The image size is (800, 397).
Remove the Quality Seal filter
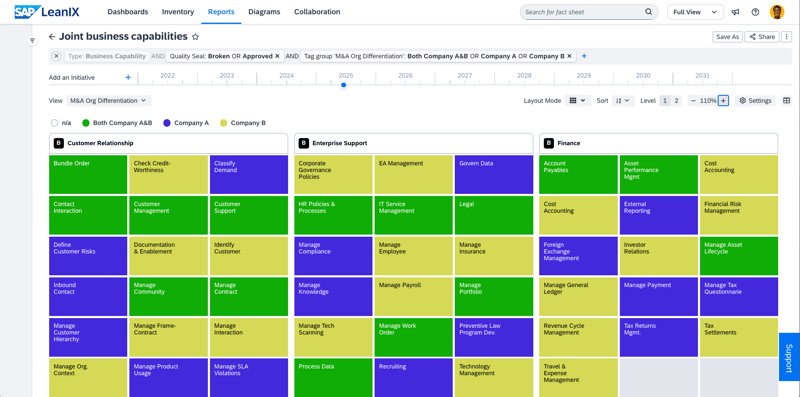point(277,56)
